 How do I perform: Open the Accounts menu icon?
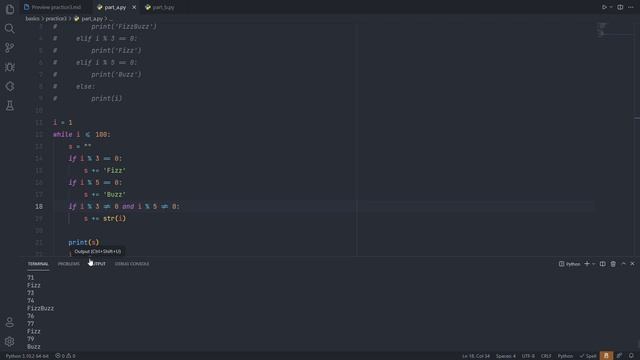10,322
